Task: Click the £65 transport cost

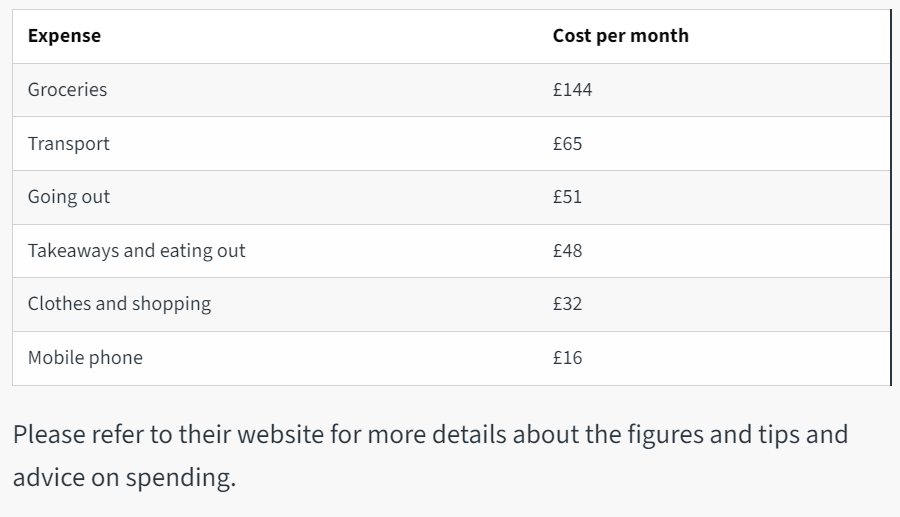Action: click(x=567, y=144)
